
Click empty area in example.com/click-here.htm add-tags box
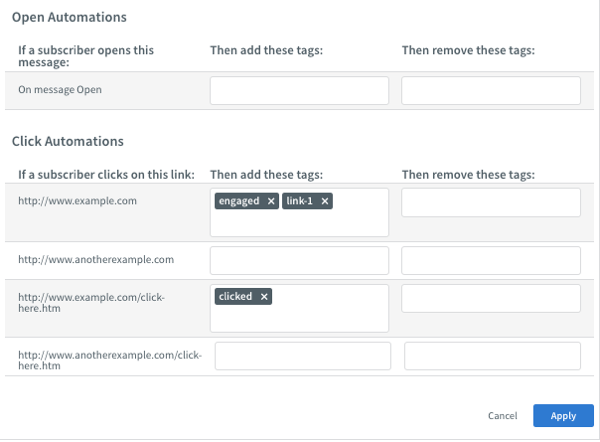coord(299,319)
